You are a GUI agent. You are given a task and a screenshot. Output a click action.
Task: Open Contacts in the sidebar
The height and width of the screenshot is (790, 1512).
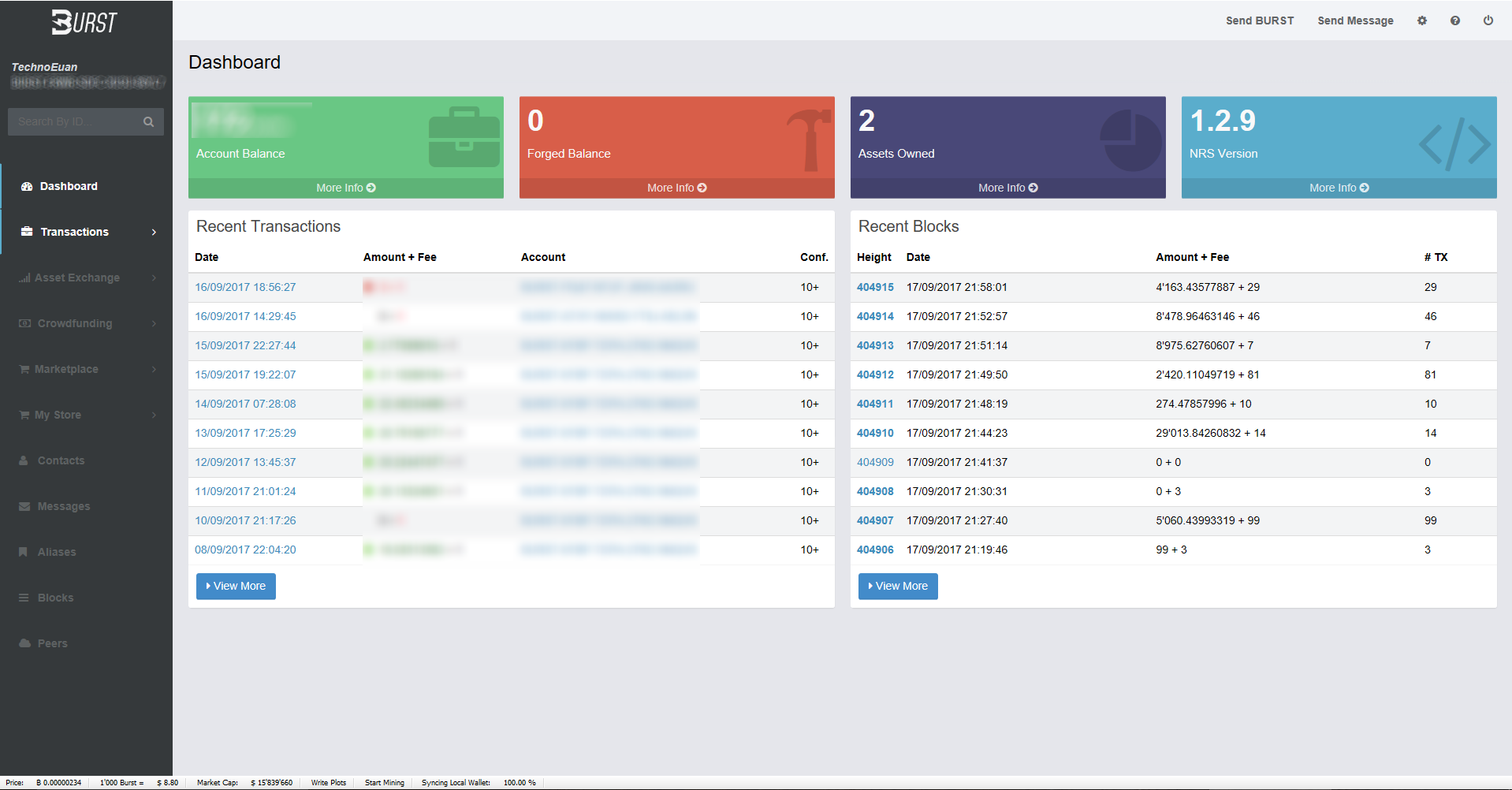(86, 460)
